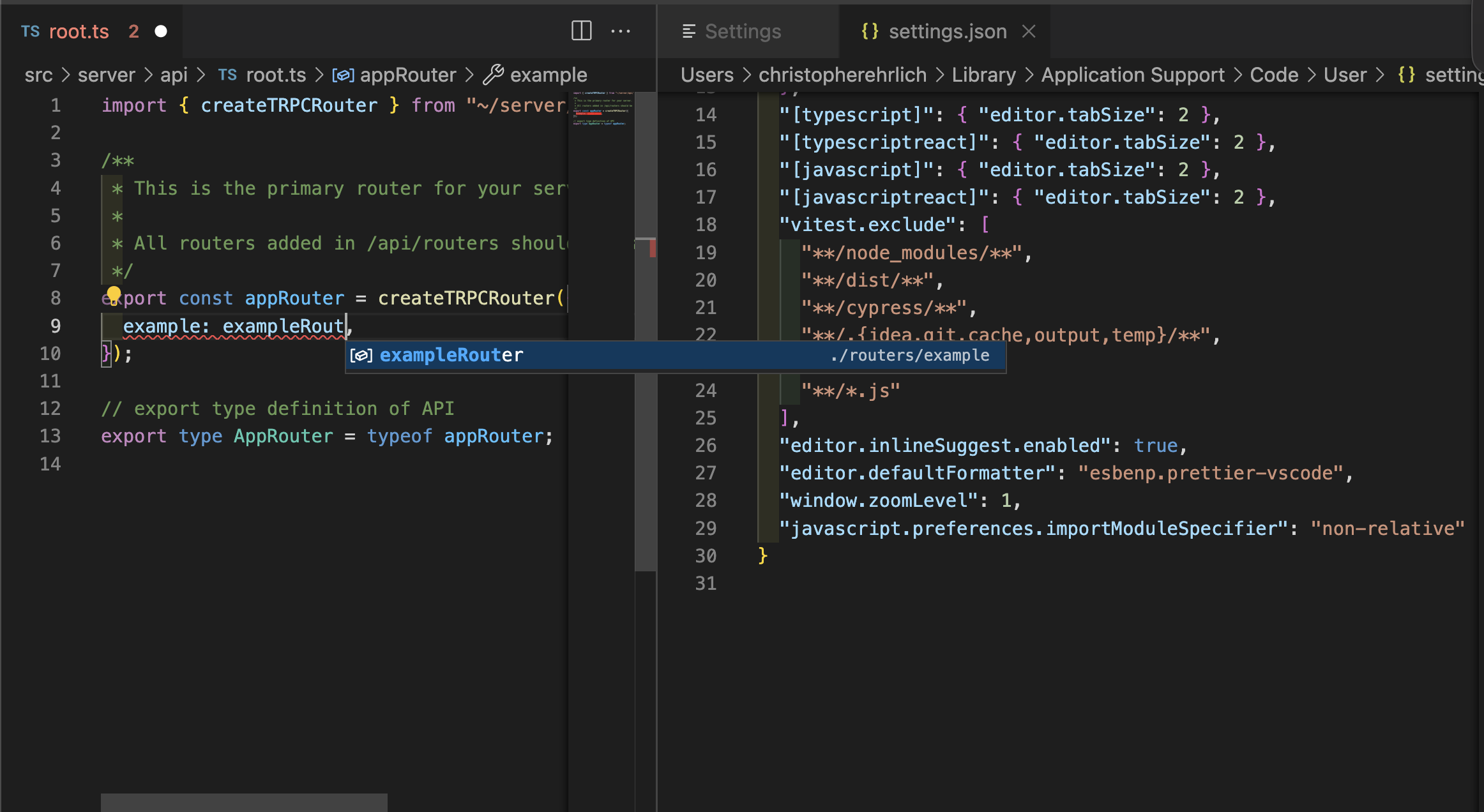1484x812 pixels.
Task: Click the typeof keyword on line 13
Action: click(x=400, y=436)
